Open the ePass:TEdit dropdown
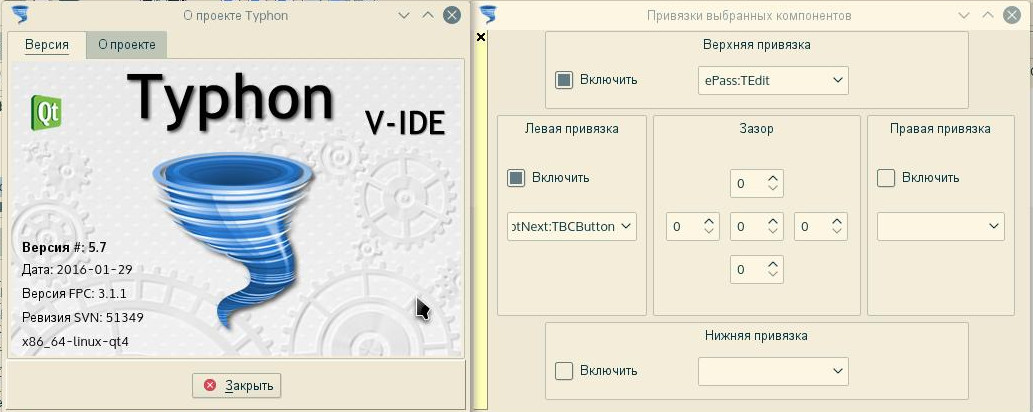The width and height of the screenshot is (1033, 412). tap(772, 80)
